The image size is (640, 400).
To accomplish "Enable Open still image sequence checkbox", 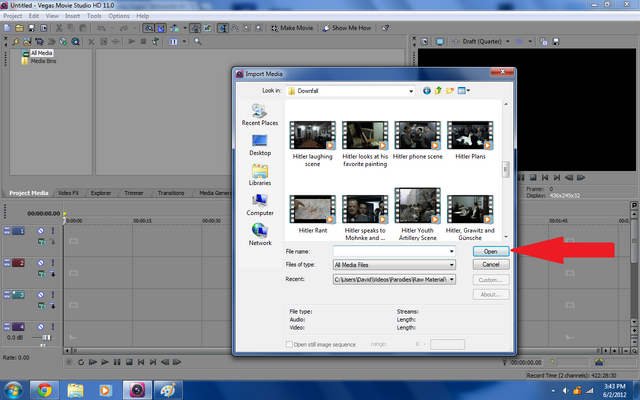I will pyautogui.click(x=289, y=344).
